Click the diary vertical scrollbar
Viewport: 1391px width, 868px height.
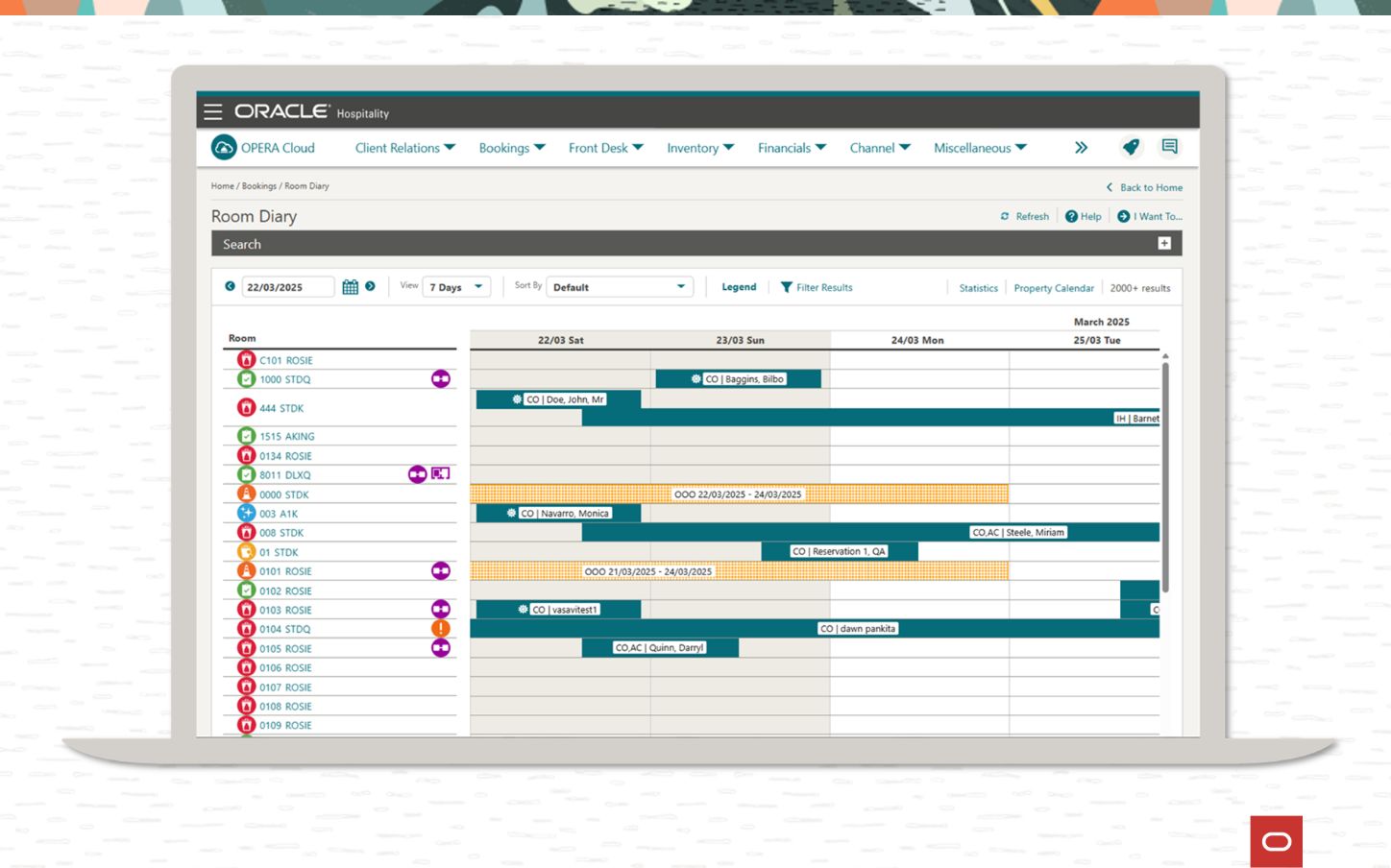pos(1165,475)
